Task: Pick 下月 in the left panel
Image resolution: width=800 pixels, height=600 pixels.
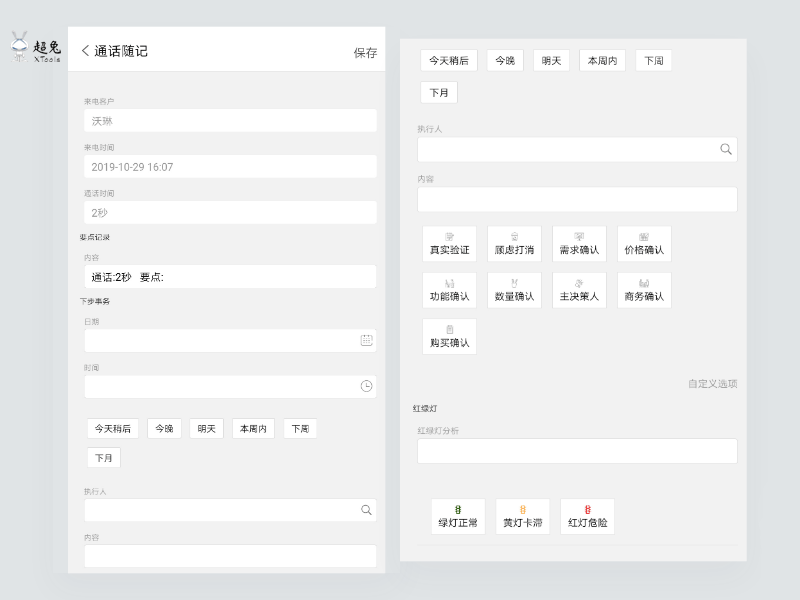Action: (x=103, y=457)
